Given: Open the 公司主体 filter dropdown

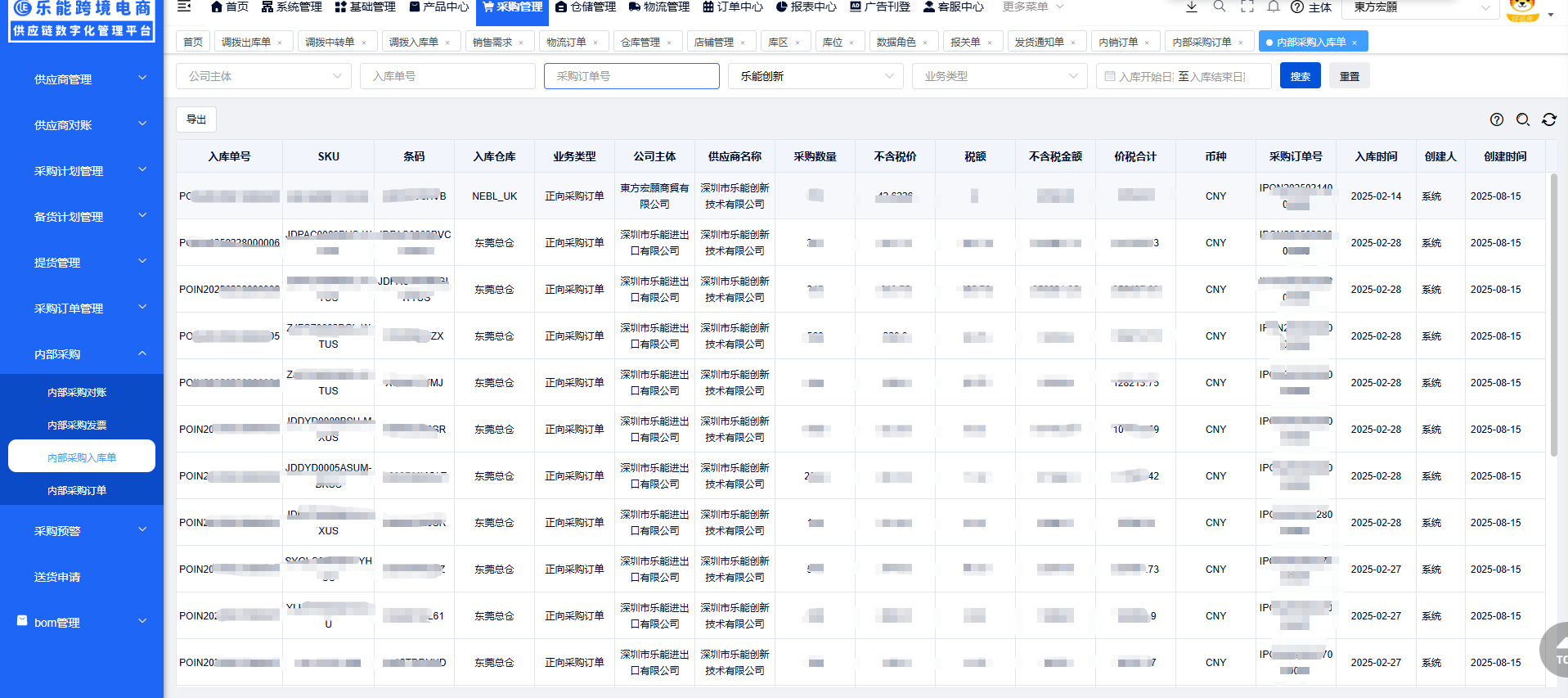Looking at the screenshot, I should click(x=264, y=76).
